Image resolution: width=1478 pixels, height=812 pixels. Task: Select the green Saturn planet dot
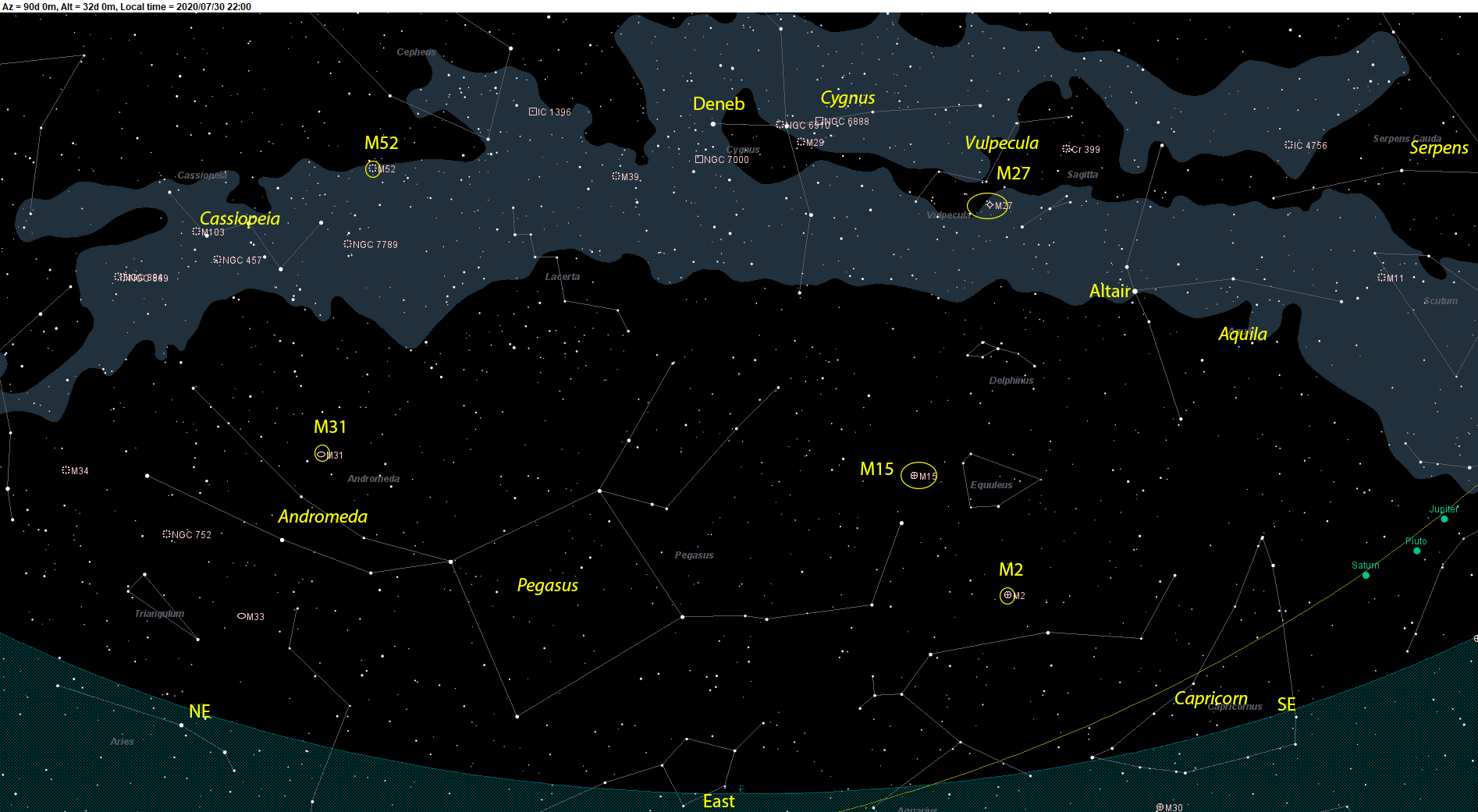coord(1366,575)
